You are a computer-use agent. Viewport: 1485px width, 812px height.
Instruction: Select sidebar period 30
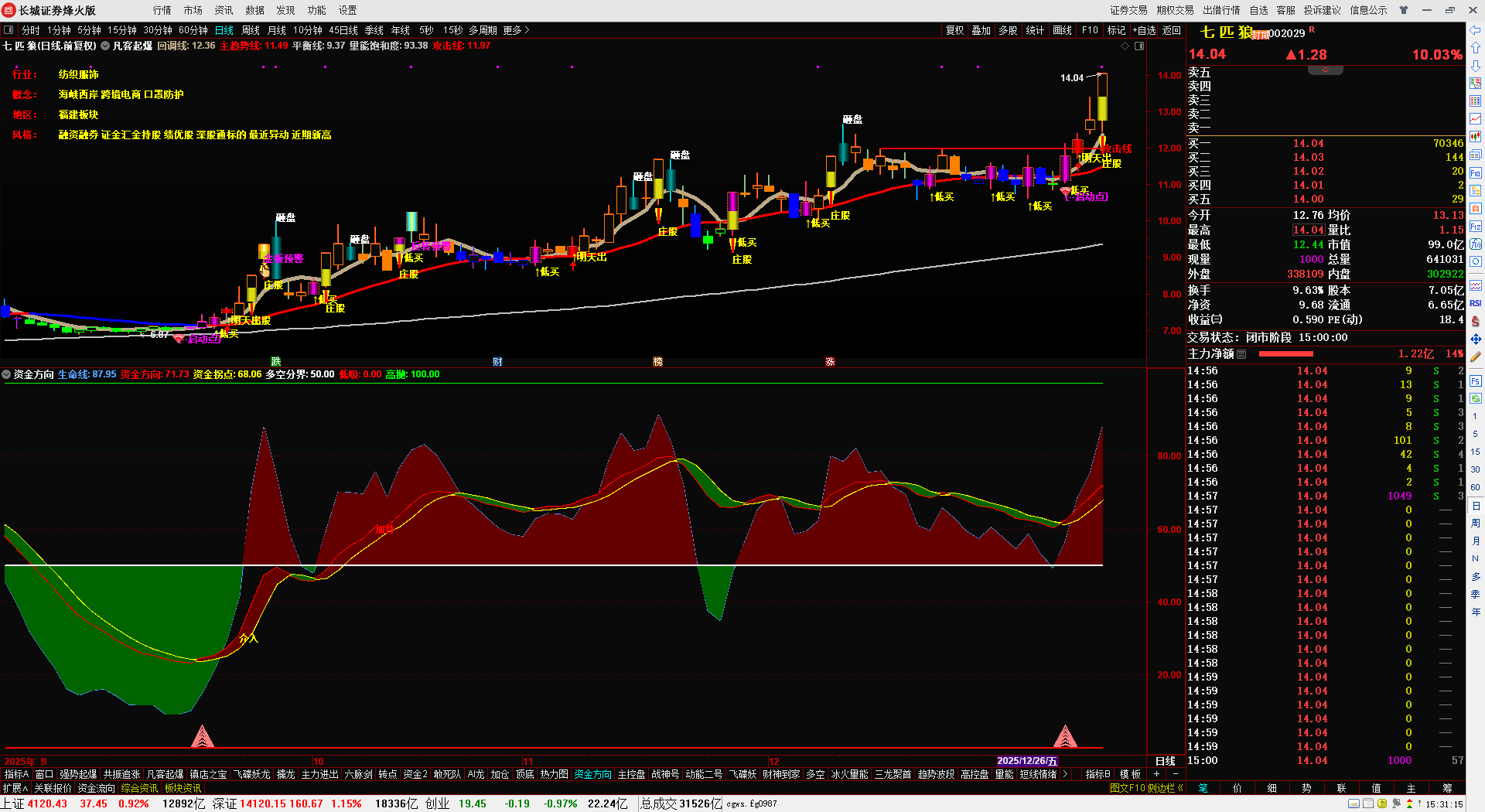pos(1476,469)
